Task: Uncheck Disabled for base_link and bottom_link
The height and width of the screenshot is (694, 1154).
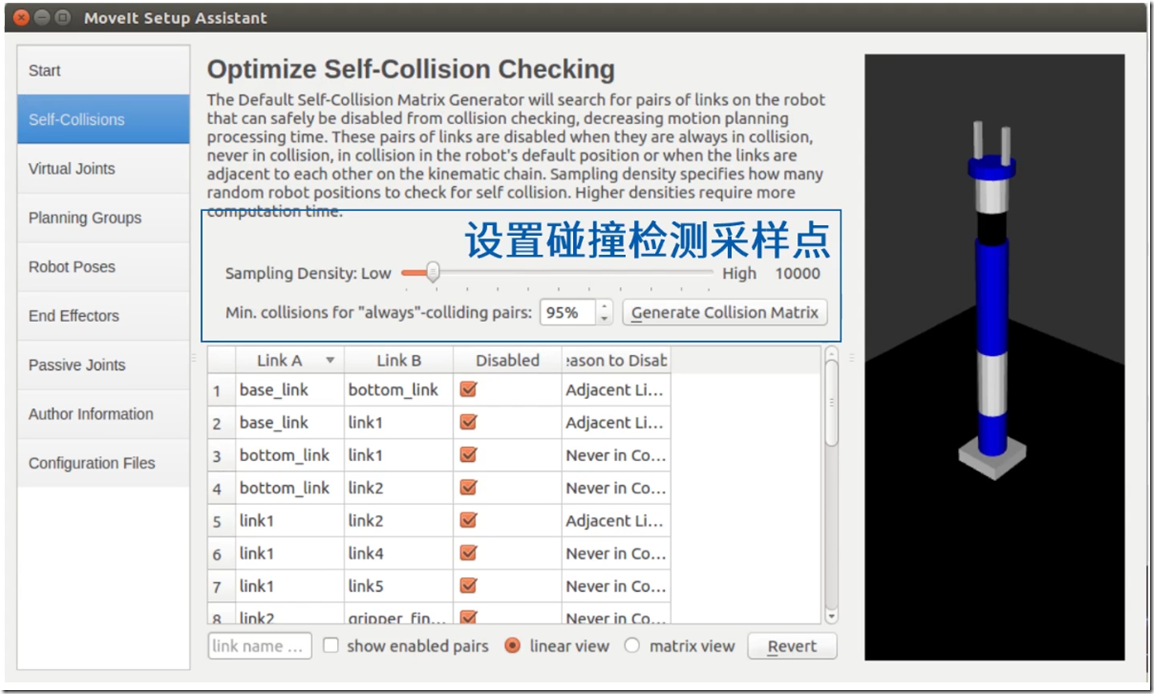Action: [x=468, y=389]
